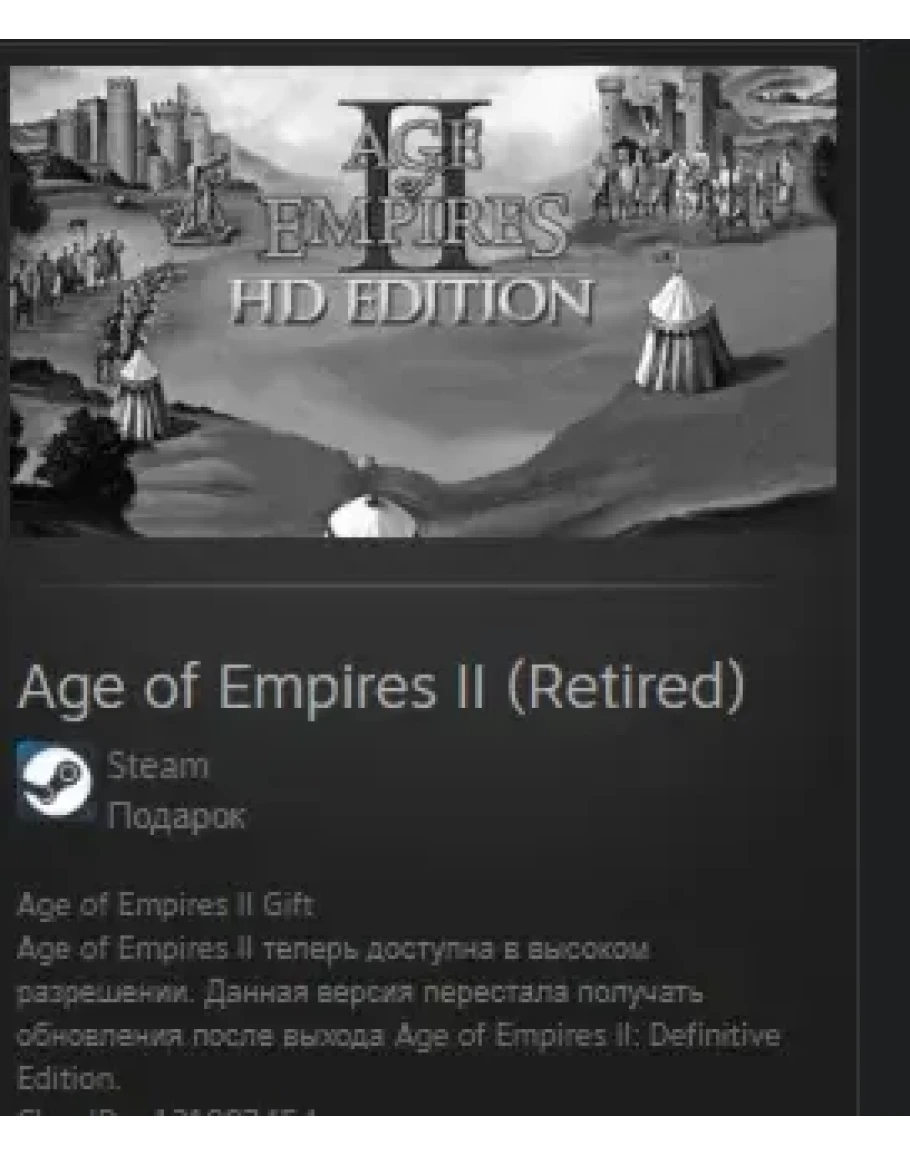Image resolution: width=910 pixels, height=1155 pixels.
Task: Click the Steam platform label
Action: 158,765
